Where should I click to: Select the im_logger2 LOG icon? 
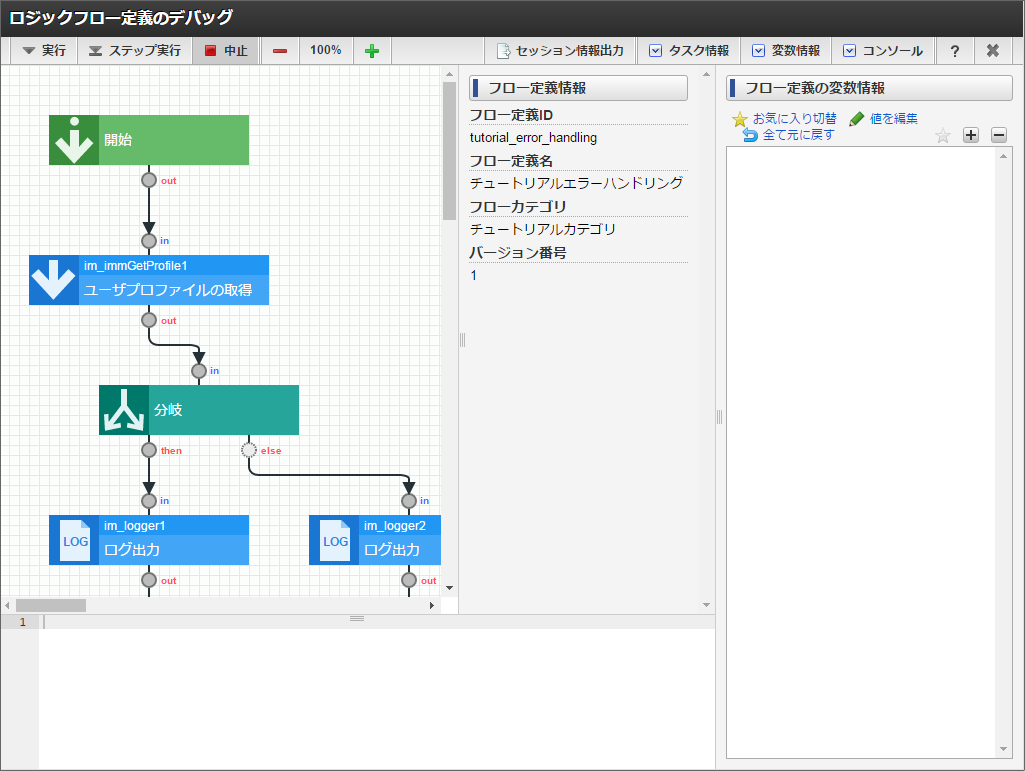coord(334,540)
